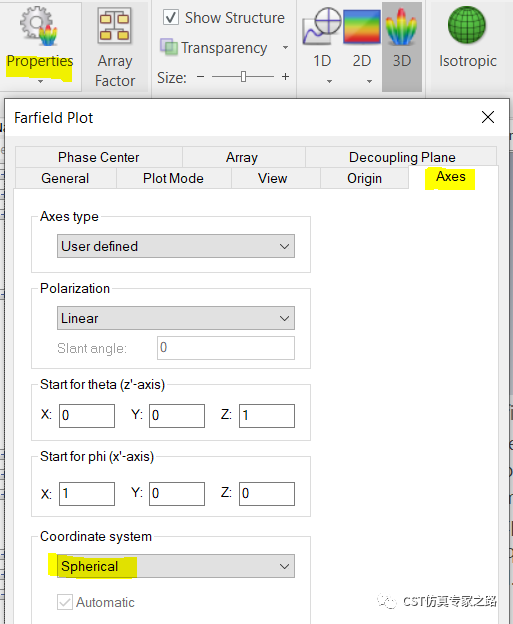Click the Array Factor icon

pyautogui.click(x=115, y=26)
